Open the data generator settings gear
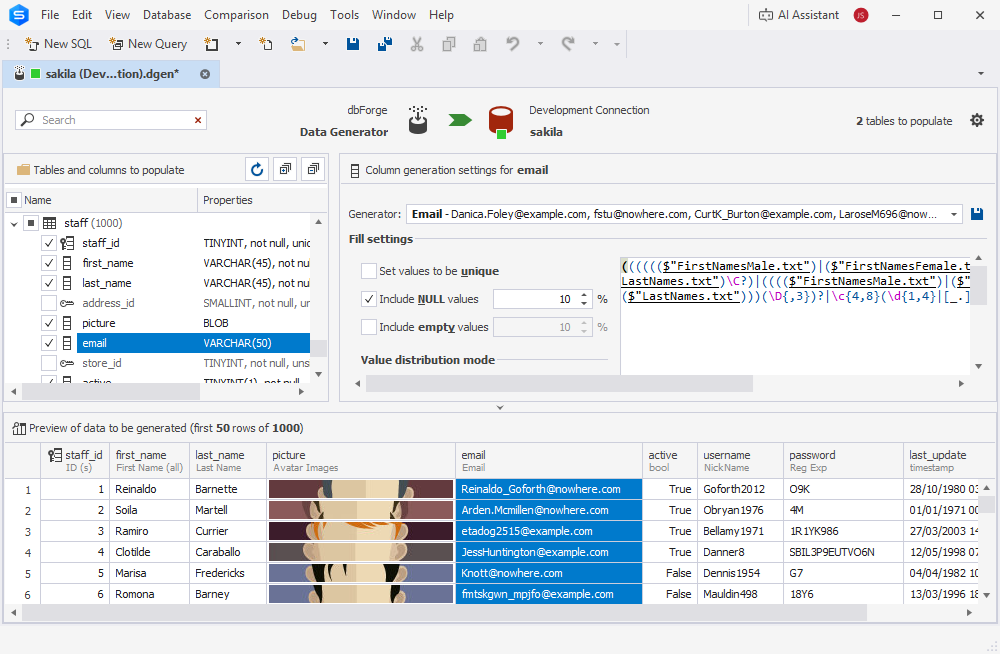 (977, 120)
